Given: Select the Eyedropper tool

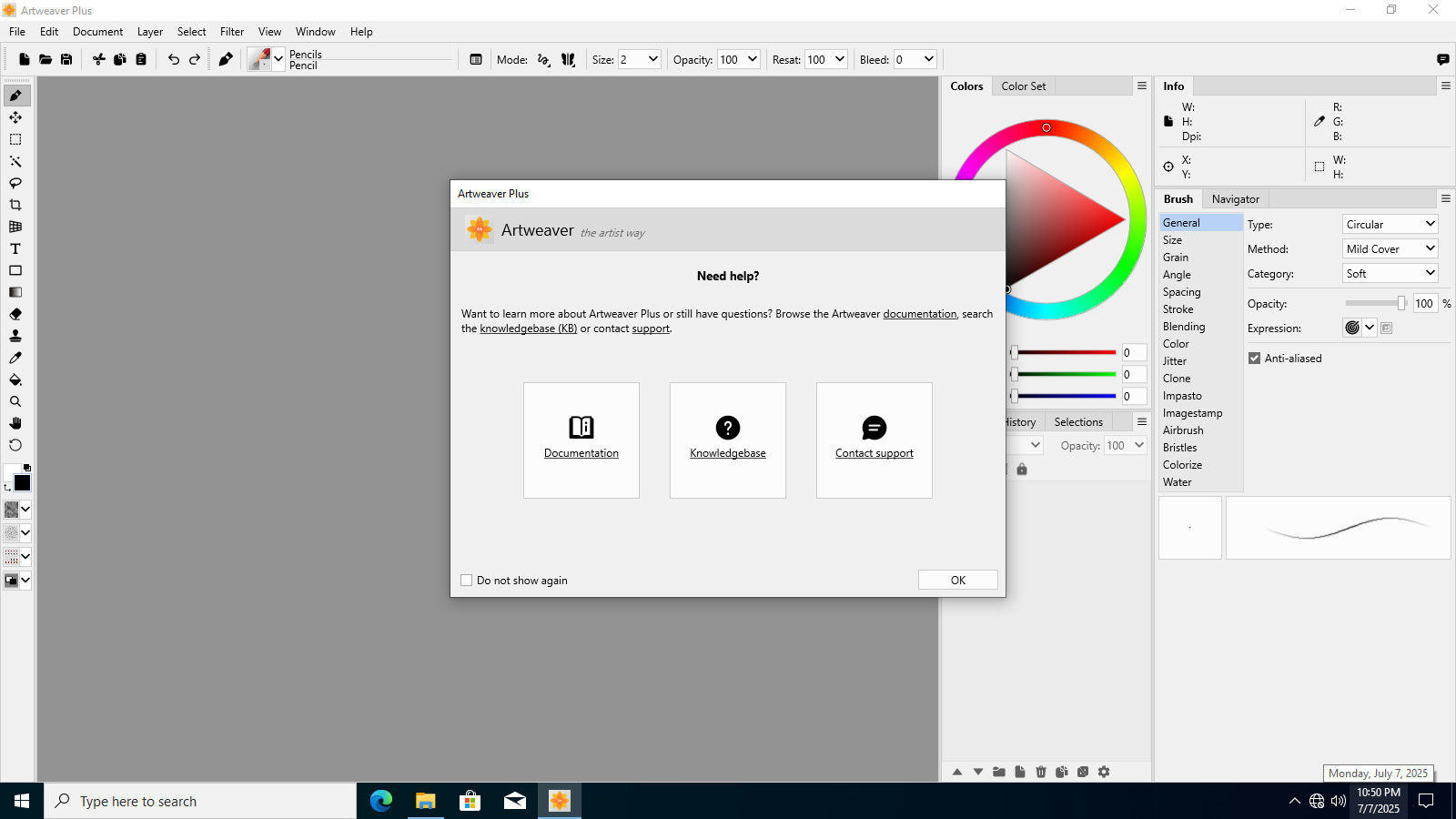Looking at the screenshot, I should [x=15, y=358].
